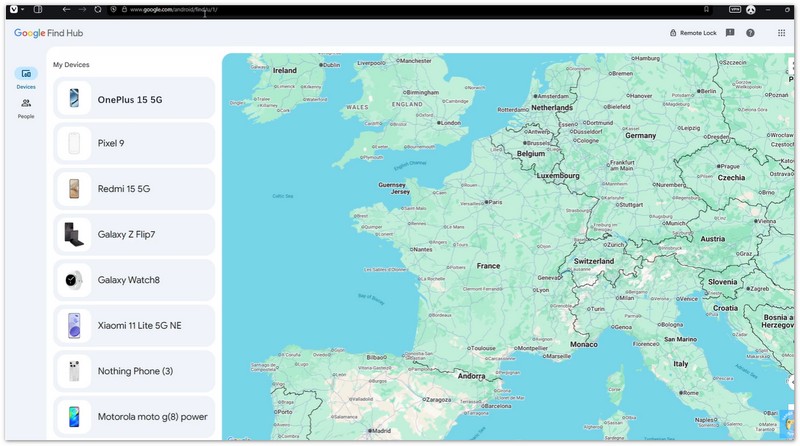Click the Remote Lock button

pos(693,33)
